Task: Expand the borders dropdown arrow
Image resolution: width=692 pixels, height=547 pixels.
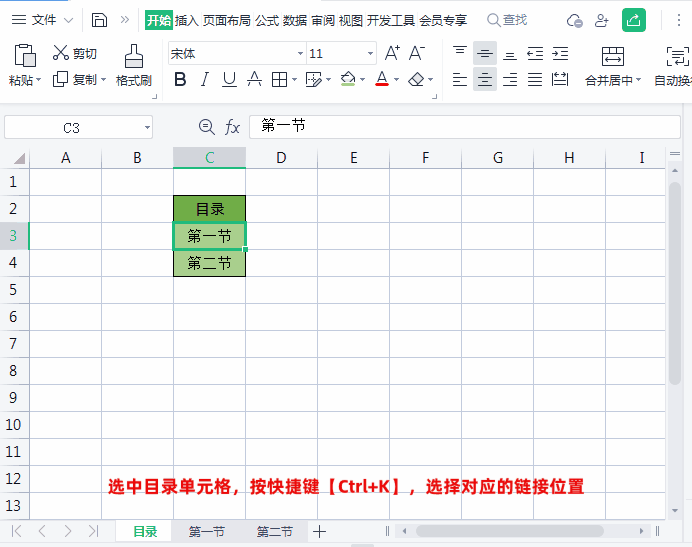Action: click(294, 80)
